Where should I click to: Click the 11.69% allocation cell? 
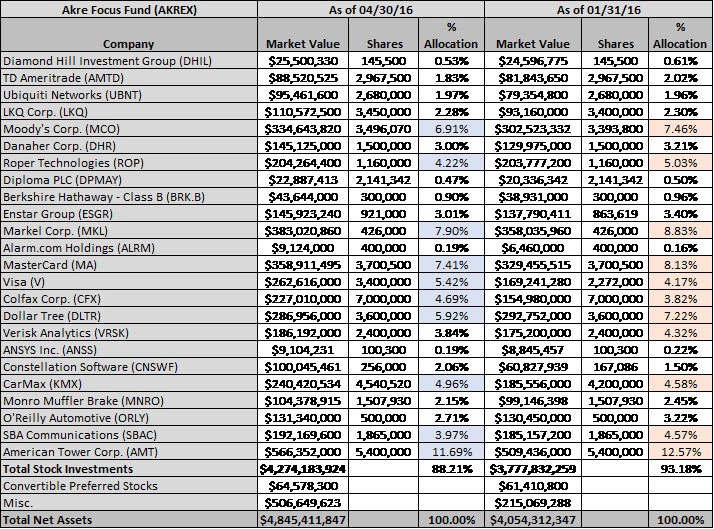[451, 452]
